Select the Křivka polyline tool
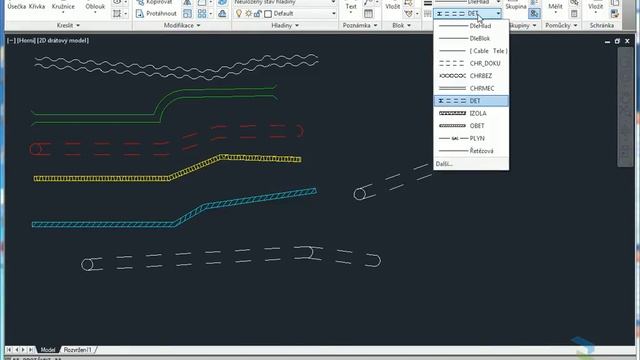640x360 pixels. 37,6
